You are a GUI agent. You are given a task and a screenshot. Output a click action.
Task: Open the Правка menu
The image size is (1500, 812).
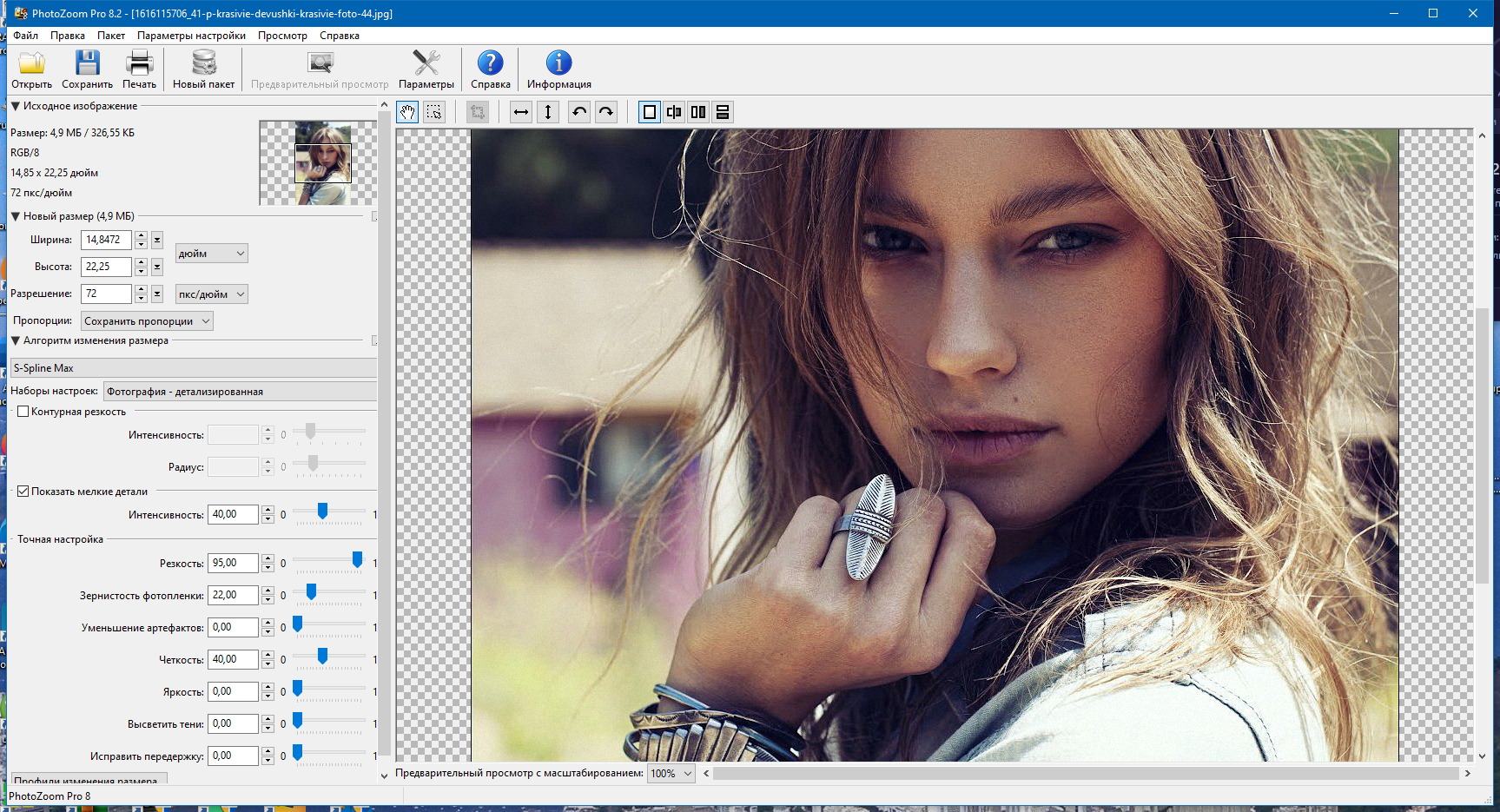(x=67, y=36)
